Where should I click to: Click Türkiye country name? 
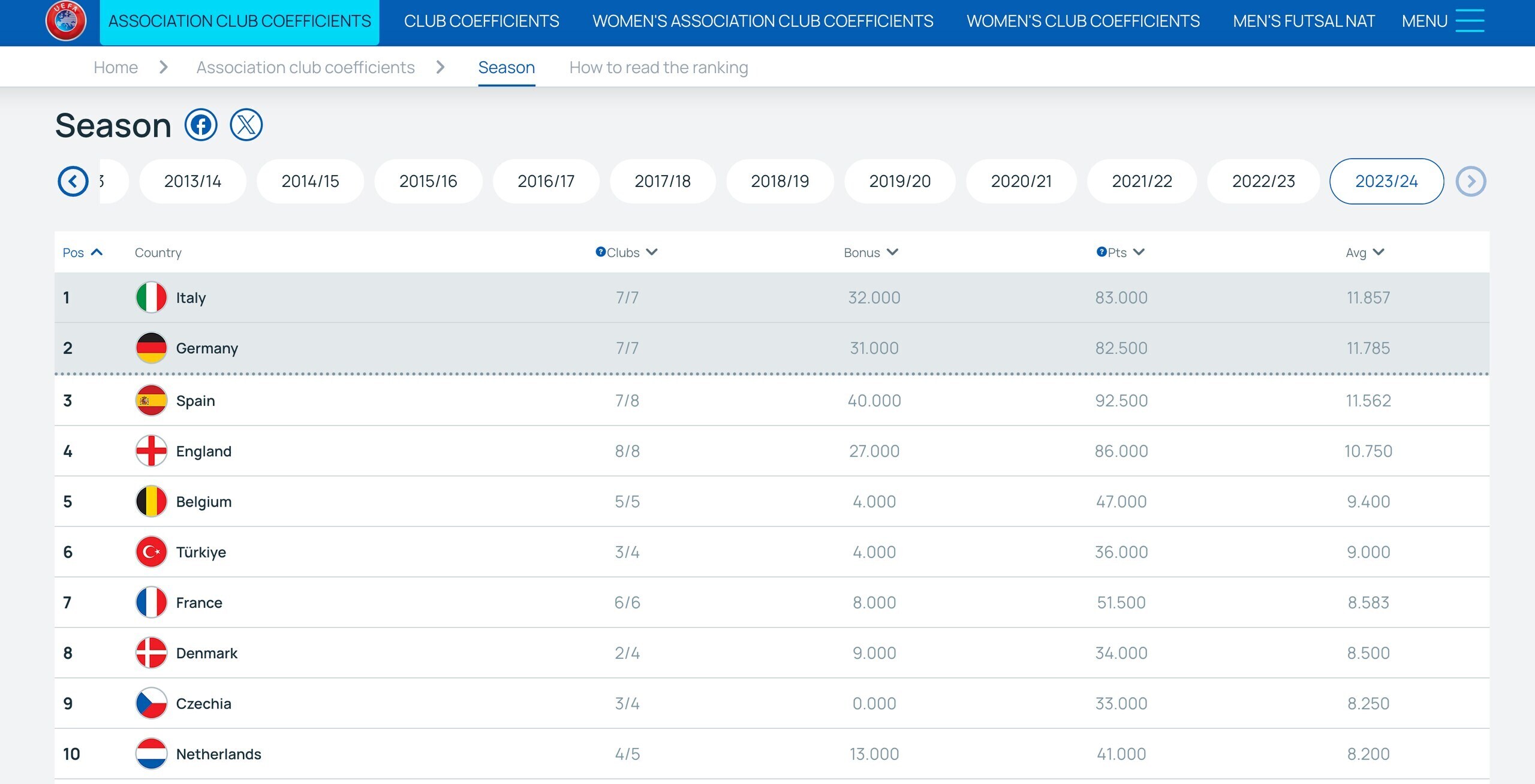201,552
